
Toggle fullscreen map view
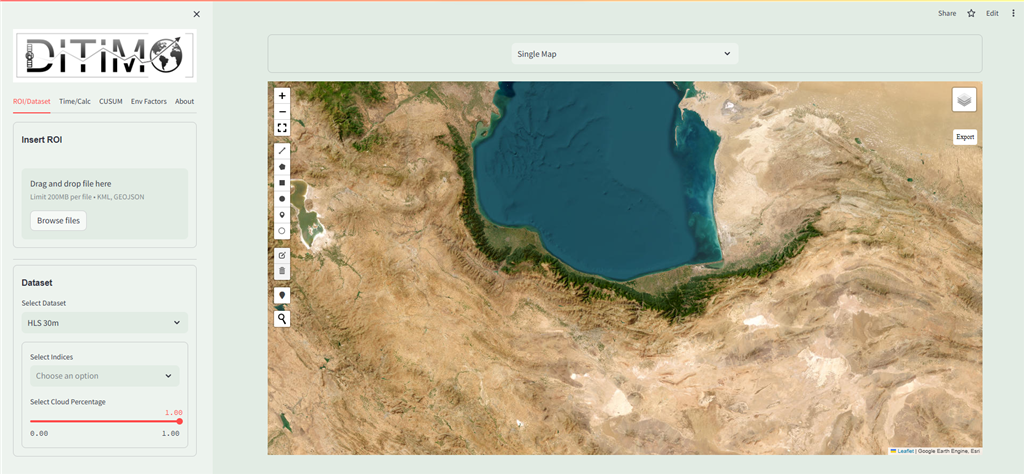282,128
